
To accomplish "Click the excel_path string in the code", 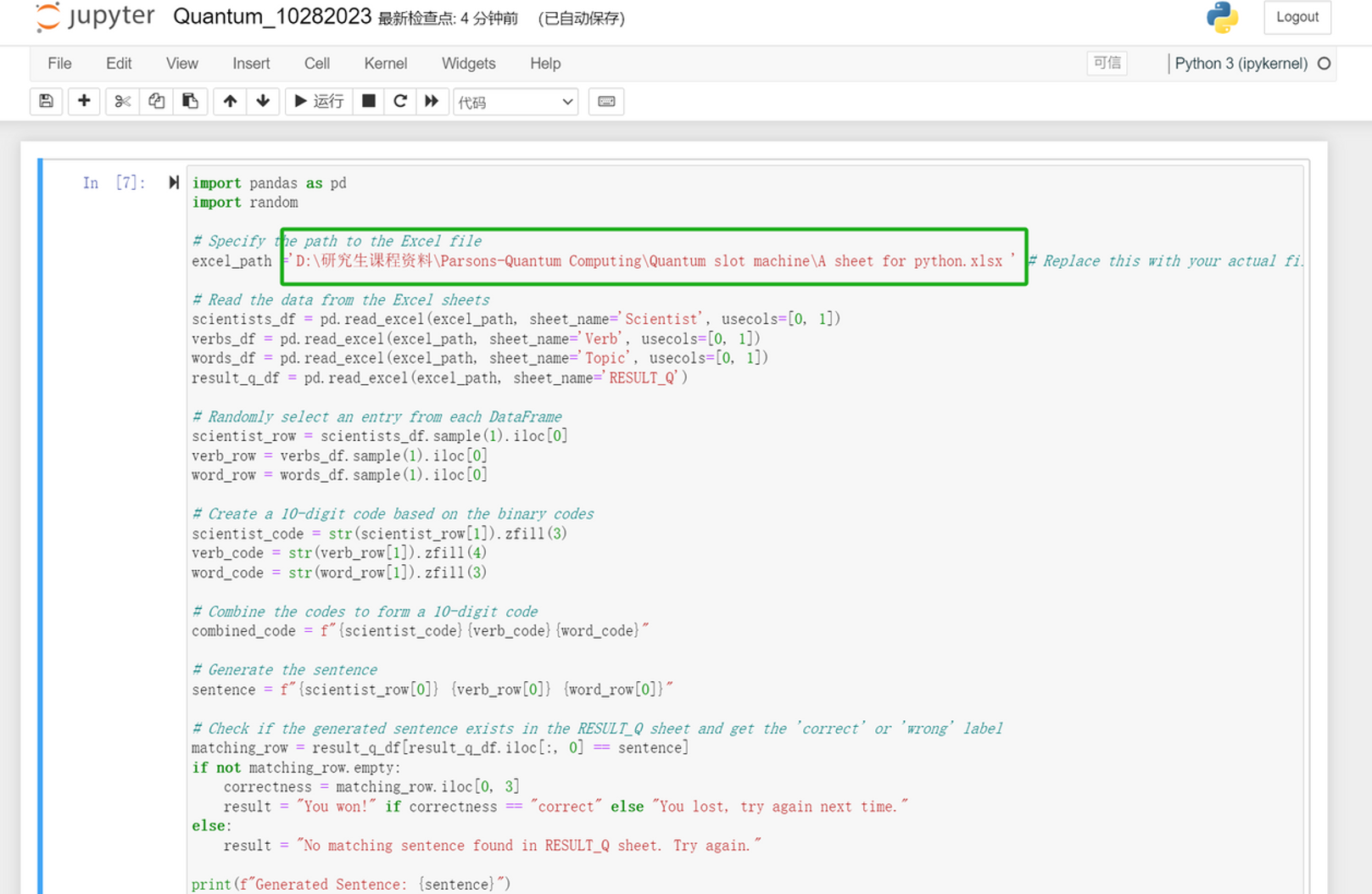I will tap(653, 260).
